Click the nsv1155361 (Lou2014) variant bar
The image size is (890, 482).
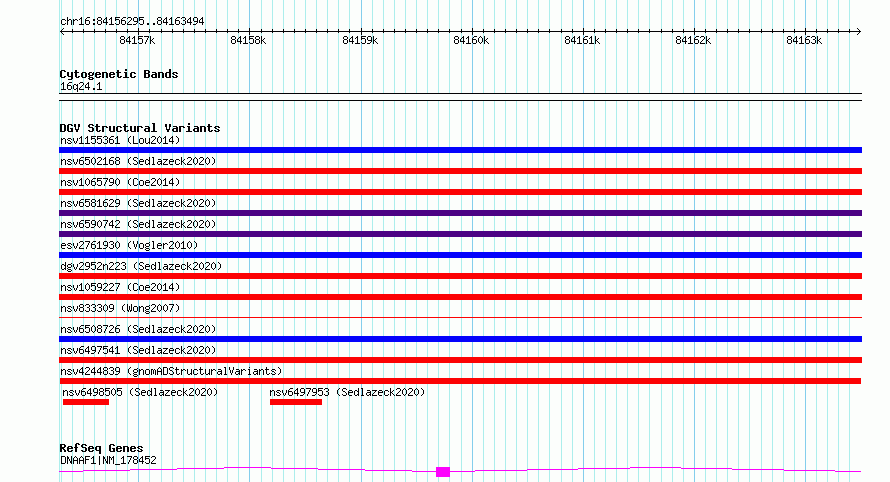pyautogui.click(x=460, y=150)
